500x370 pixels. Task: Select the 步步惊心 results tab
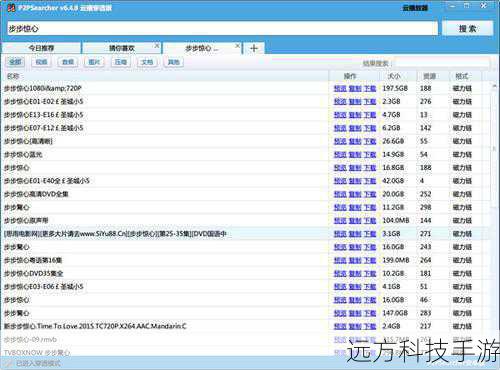202,48
